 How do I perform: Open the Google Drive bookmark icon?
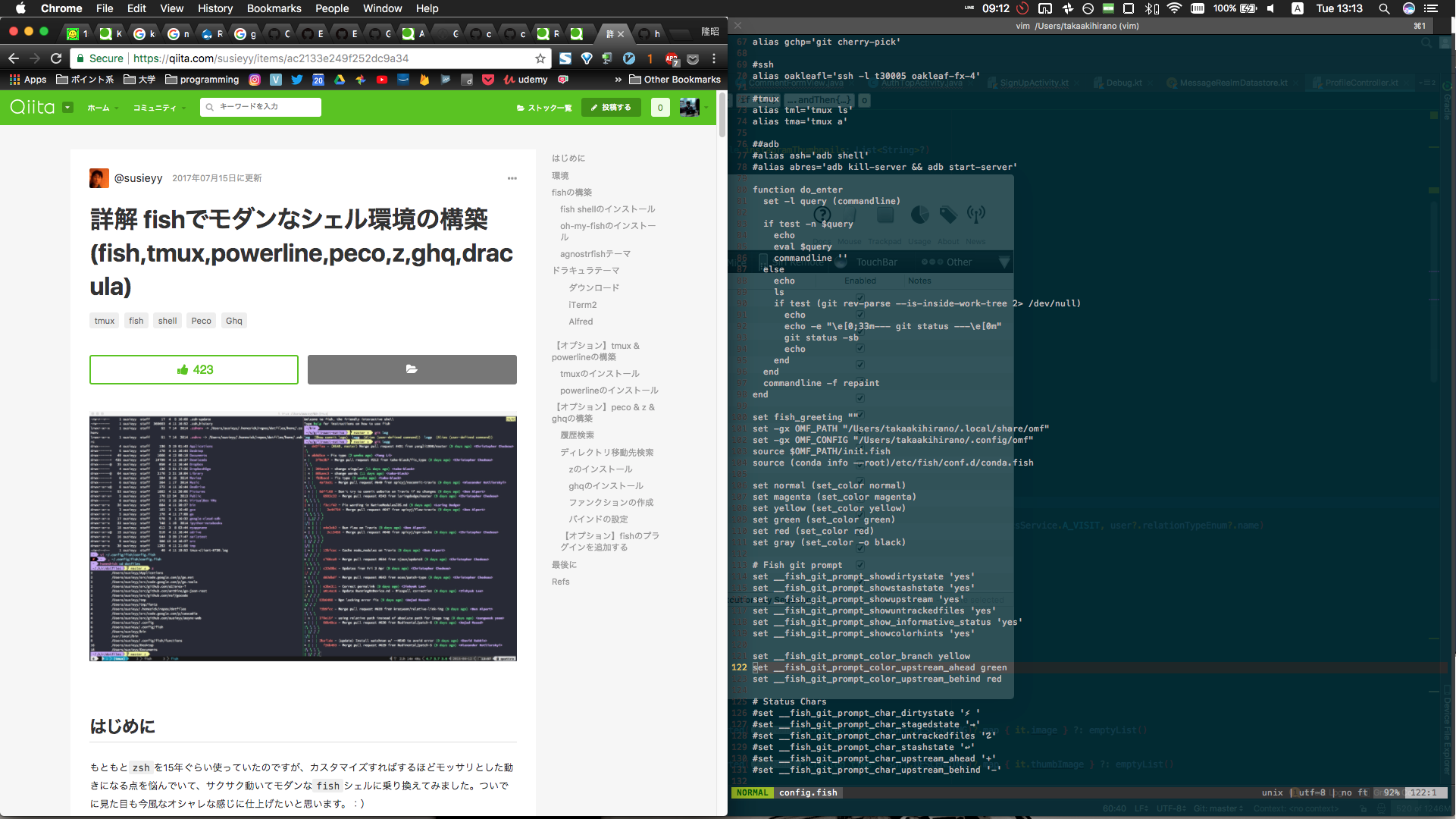340,80
